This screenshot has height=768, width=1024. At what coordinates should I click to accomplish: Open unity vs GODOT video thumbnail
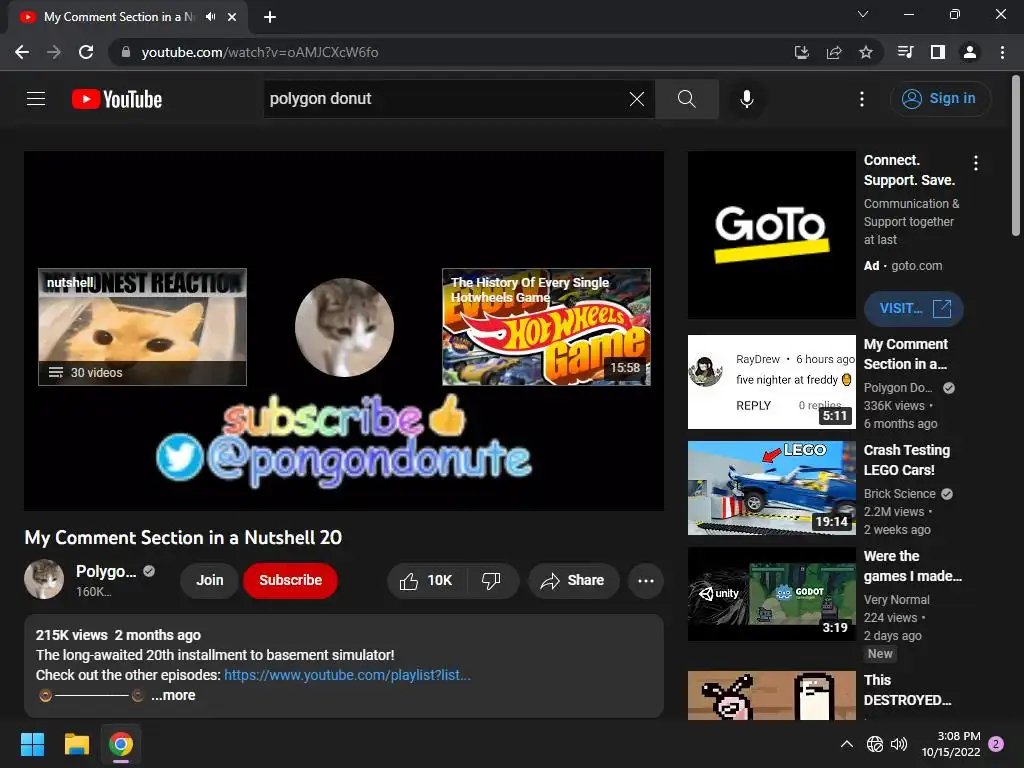[771, 594]
